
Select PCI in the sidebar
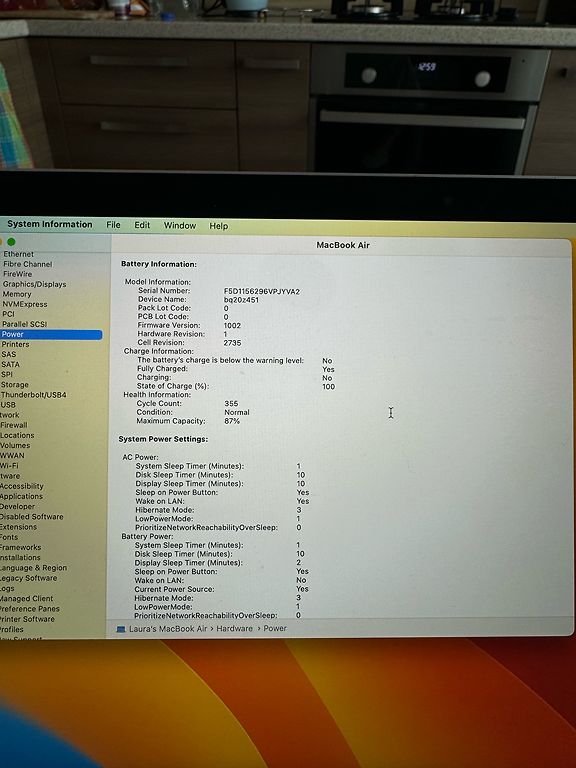click(x=8, y=314)
